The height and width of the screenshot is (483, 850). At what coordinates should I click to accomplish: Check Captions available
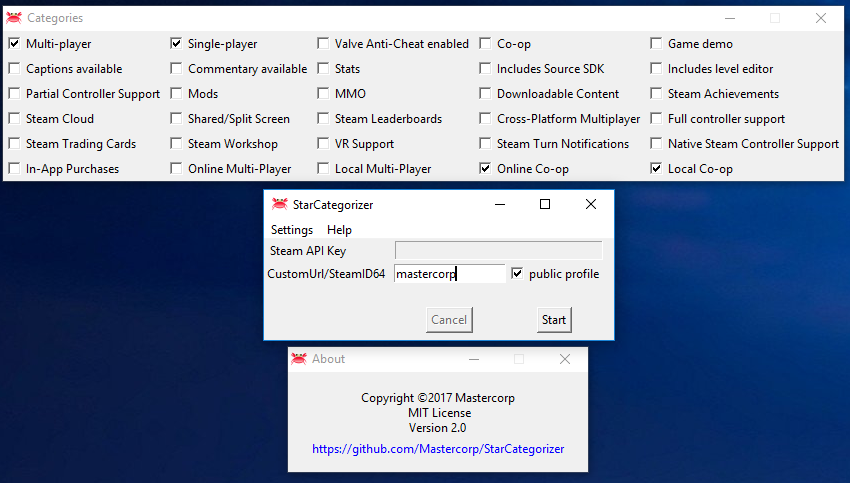point(15,68)
